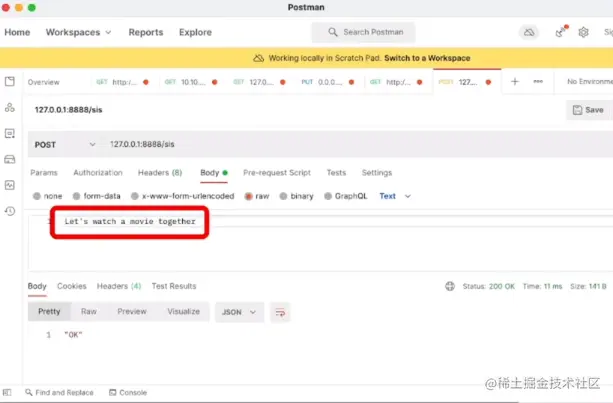The height and width of the screenshot is (403, 613).
Task: Open the Params tab
Action: [44, 173]
